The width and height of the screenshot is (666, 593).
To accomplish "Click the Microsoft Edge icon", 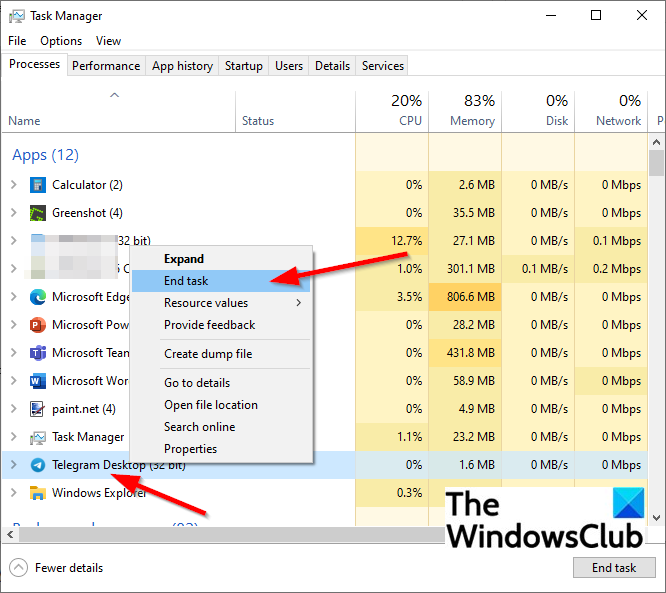I will click(37, 296).
